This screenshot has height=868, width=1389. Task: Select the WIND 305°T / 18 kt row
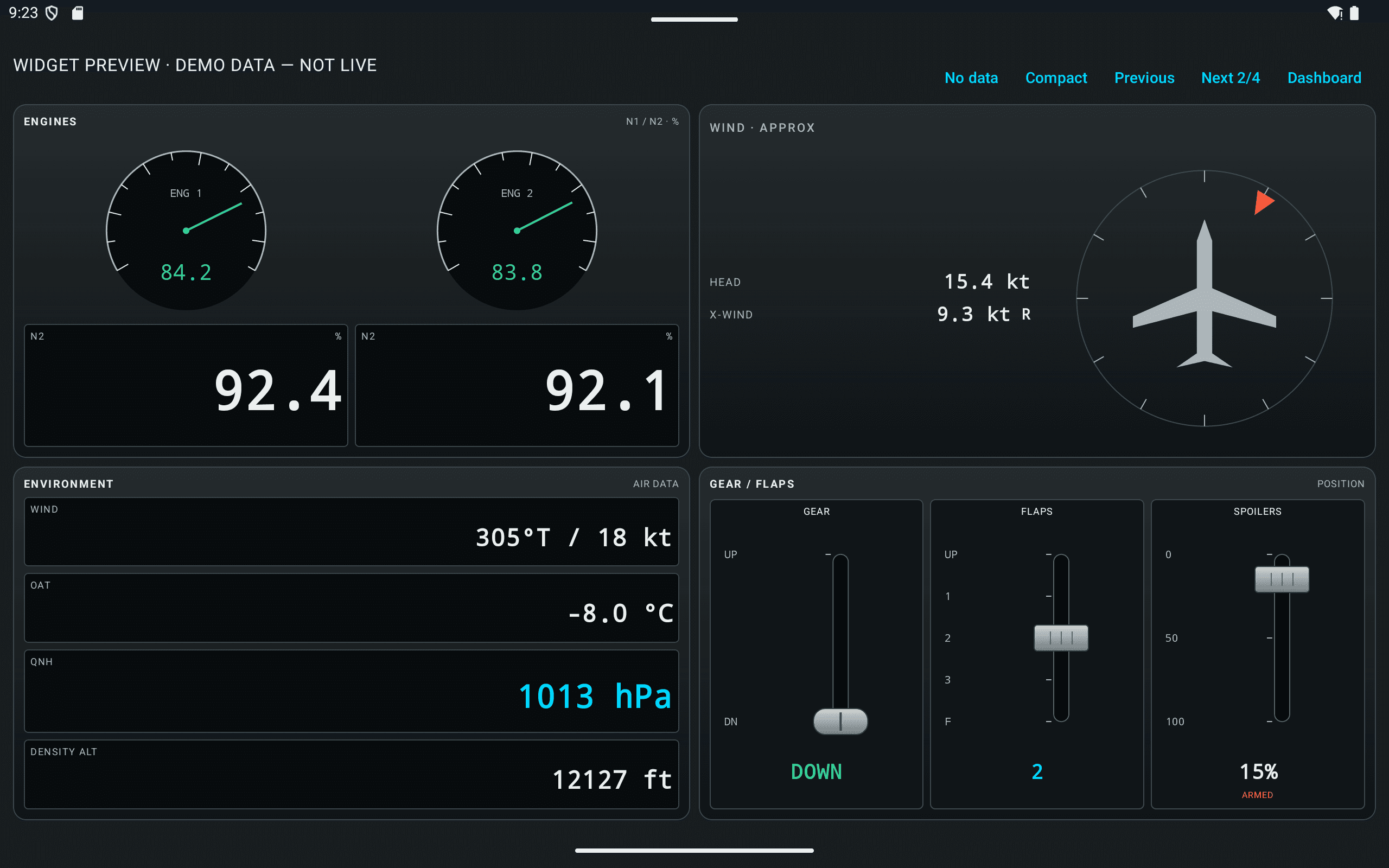[x=351, y=532]
